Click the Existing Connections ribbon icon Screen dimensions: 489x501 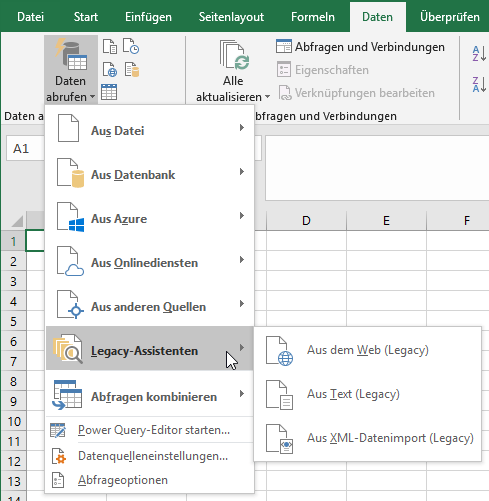[x=132, y=69]
